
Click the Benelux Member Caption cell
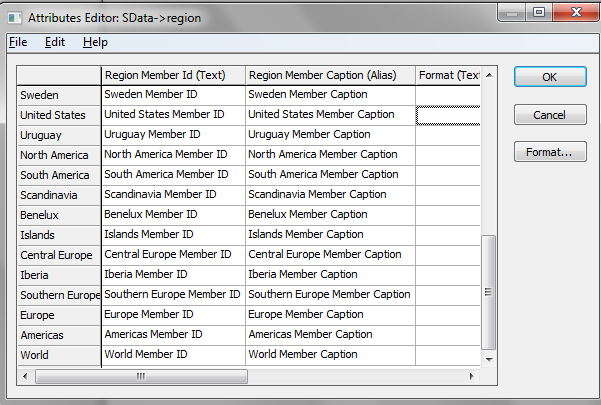point(330,215)
